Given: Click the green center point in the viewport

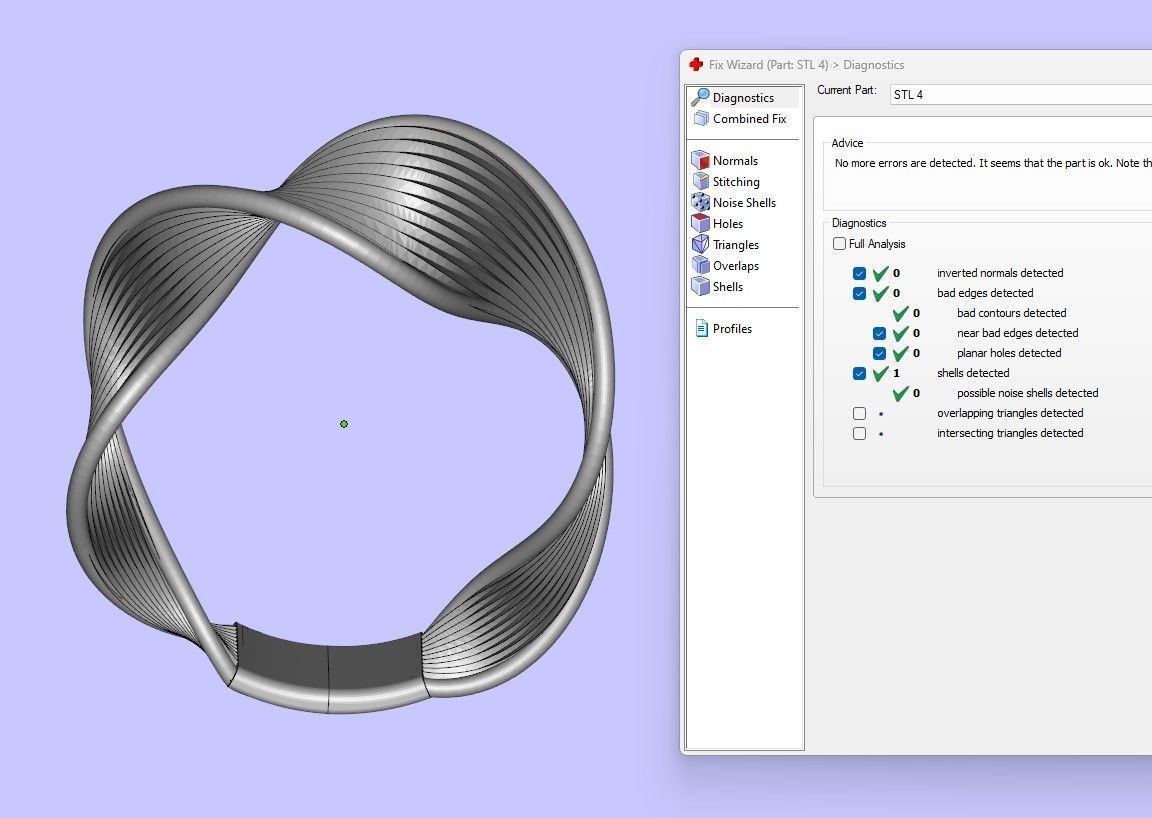Looking at the screenshot, I should [x=344, y=424].
